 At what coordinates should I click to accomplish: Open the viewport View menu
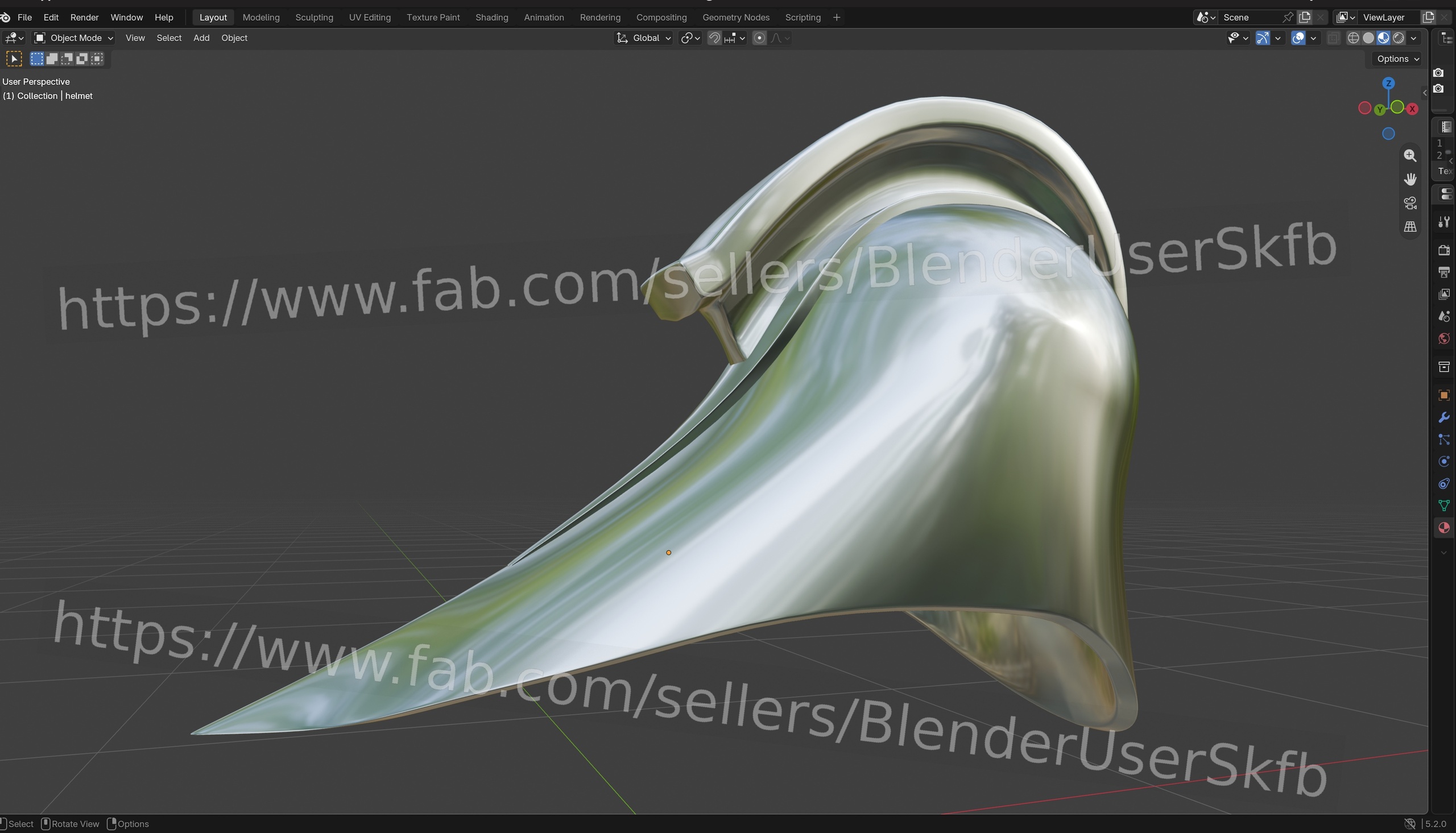tap(135, 38)
